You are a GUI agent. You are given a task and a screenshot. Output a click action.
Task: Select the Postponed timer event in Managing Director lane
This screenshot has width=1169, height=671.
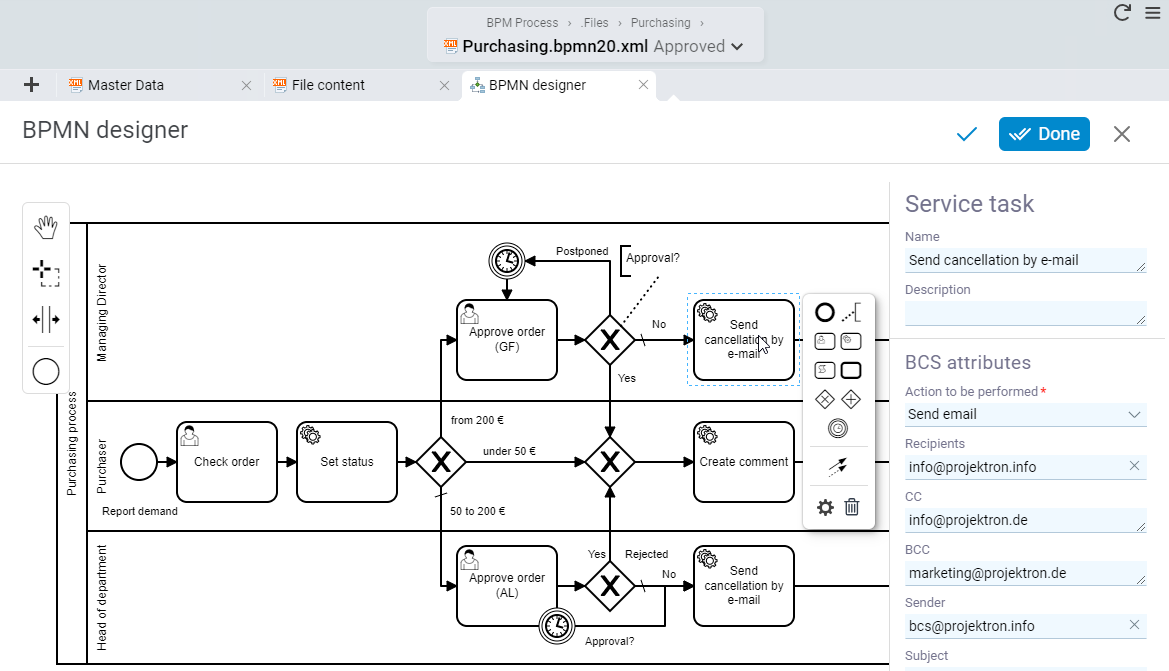(507, 261)
